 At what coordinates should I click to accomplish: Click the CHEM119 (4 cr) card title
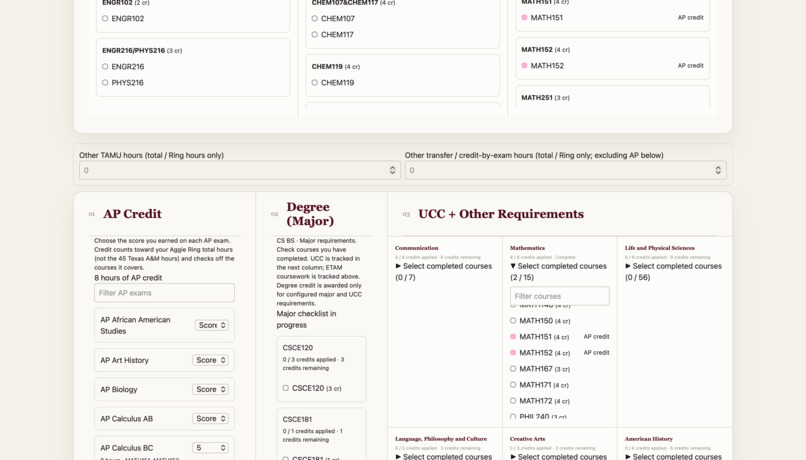336,66
